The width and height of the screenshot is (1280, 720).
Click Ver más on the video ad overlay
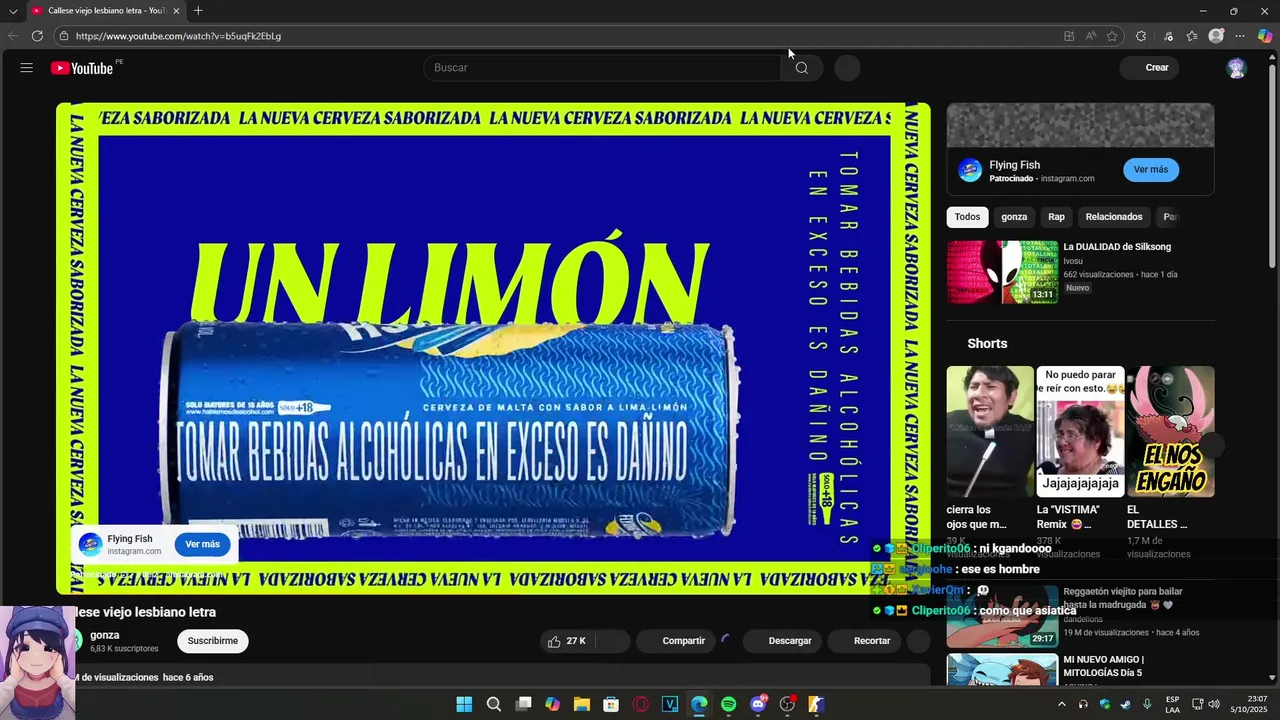tap(202, 545)
